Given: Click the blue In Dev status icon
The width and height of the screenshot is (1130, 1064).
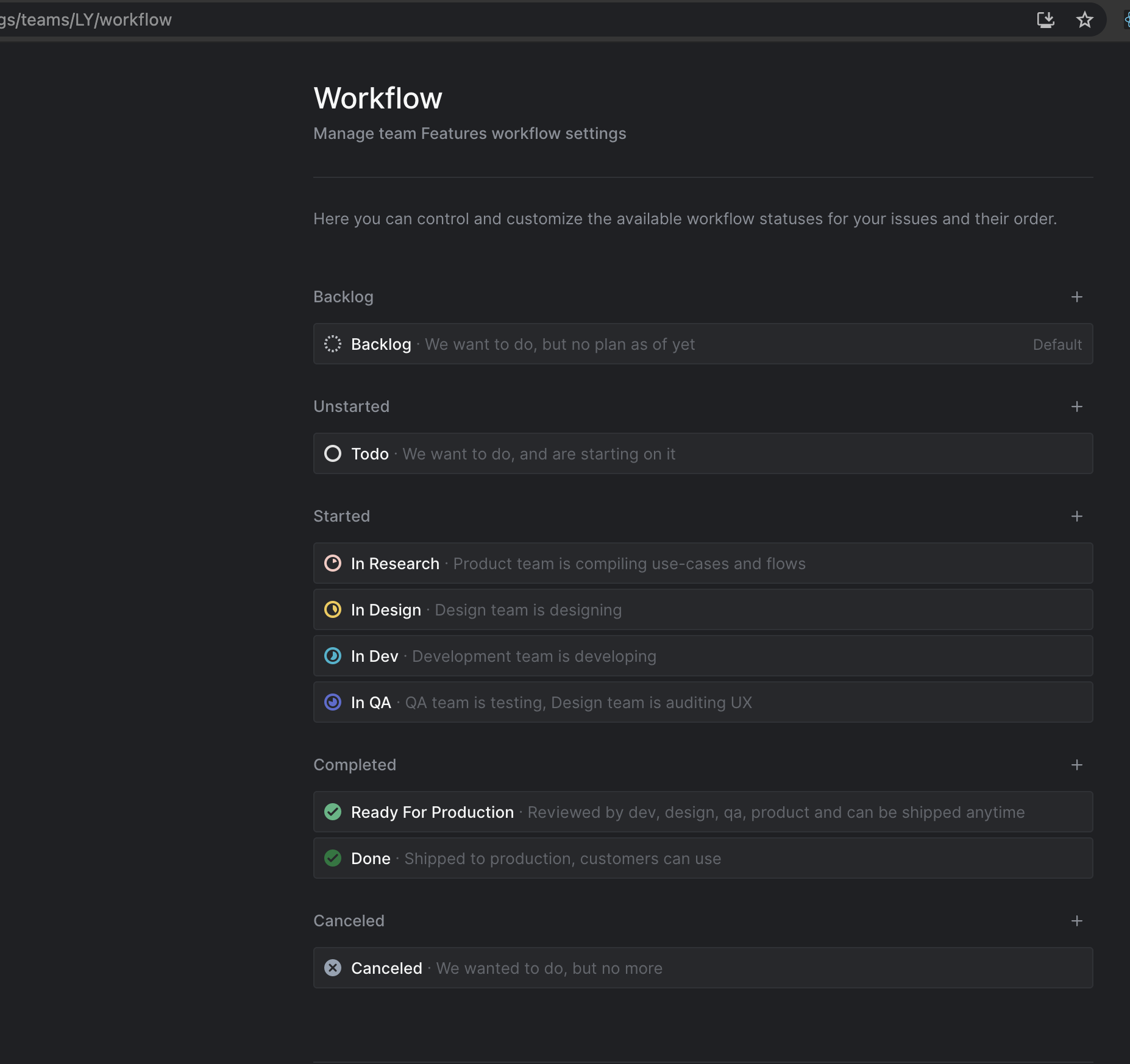Looking at the screenshot, I should [333, 656].
